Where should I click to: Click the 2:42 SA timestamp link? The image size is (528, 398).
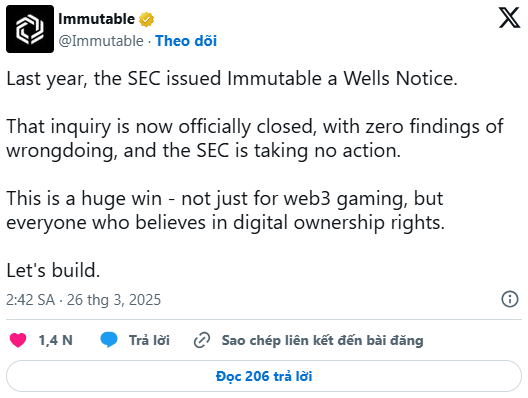pos(31,300)
